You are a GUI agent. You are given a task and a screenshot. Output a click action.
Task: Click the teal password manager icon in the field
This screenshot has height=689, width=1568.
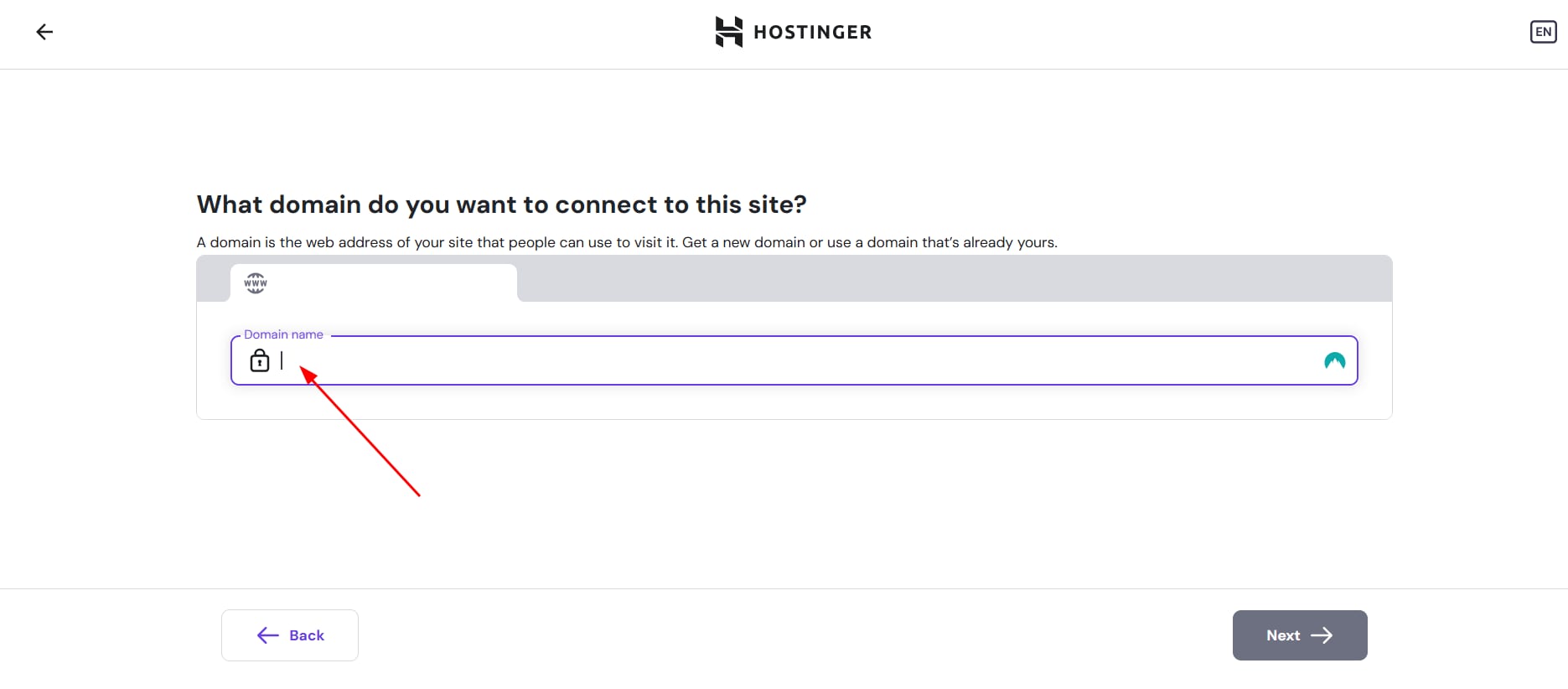[x=1334, y=360]
